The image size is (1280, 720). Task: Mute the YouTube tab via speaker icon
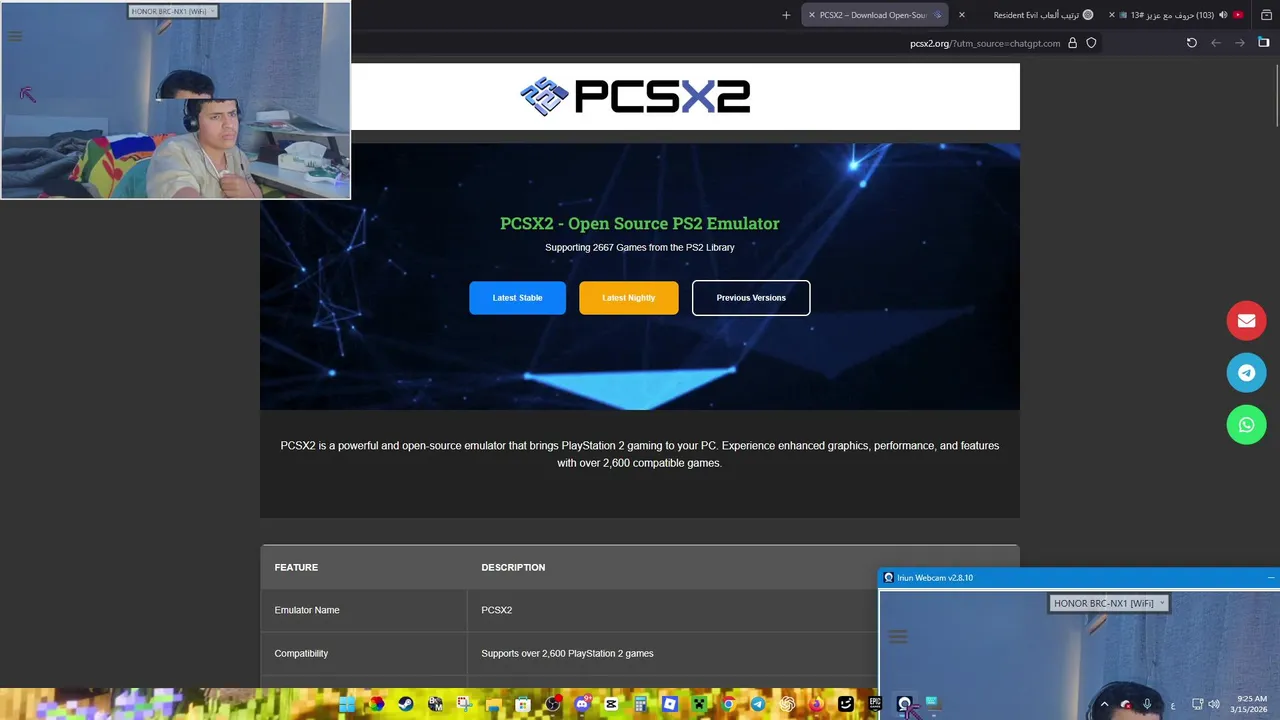(1223, 15)
